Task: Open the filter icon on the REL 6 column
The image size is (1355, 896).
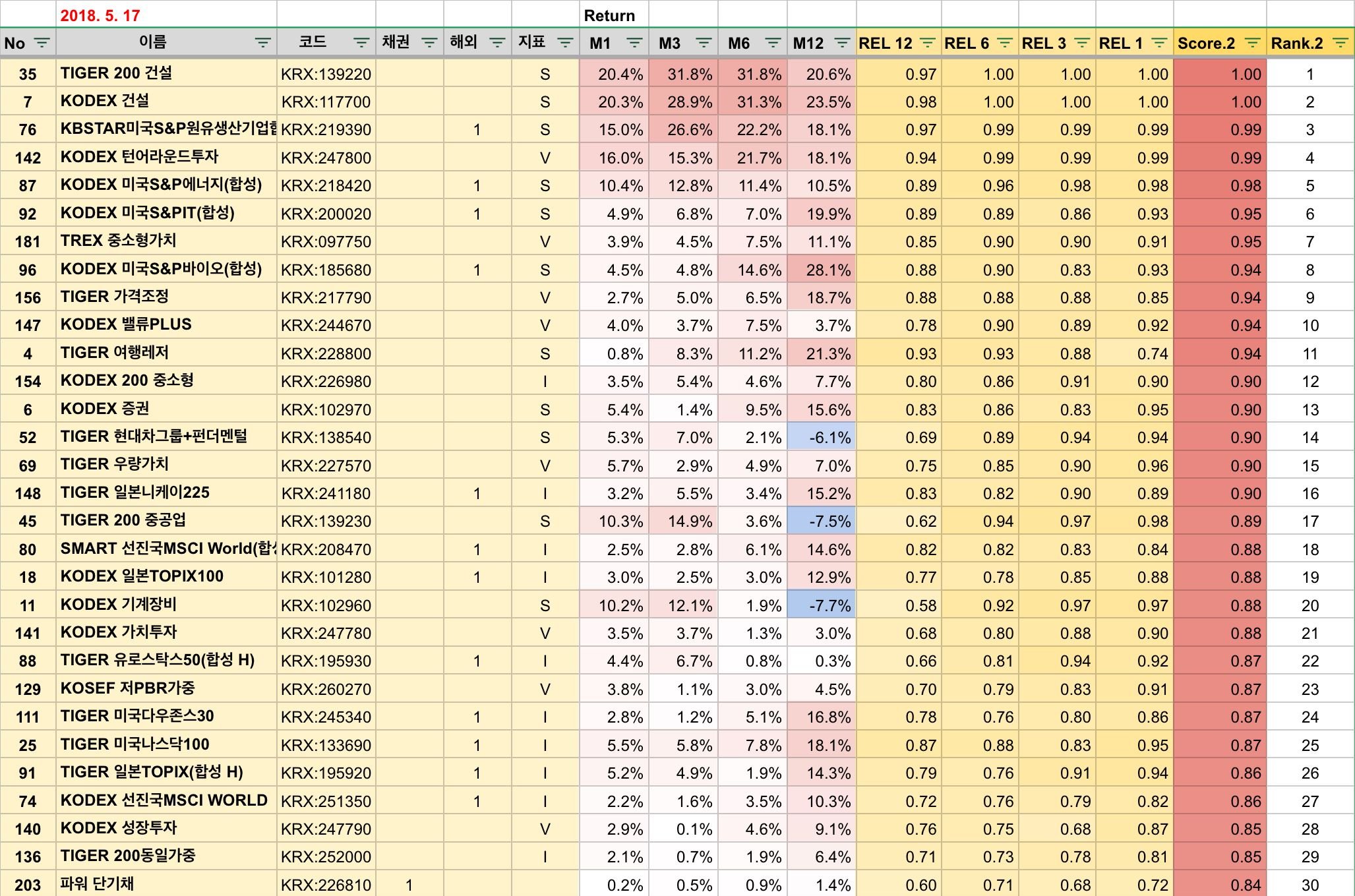Action: tap(1005, 44)
